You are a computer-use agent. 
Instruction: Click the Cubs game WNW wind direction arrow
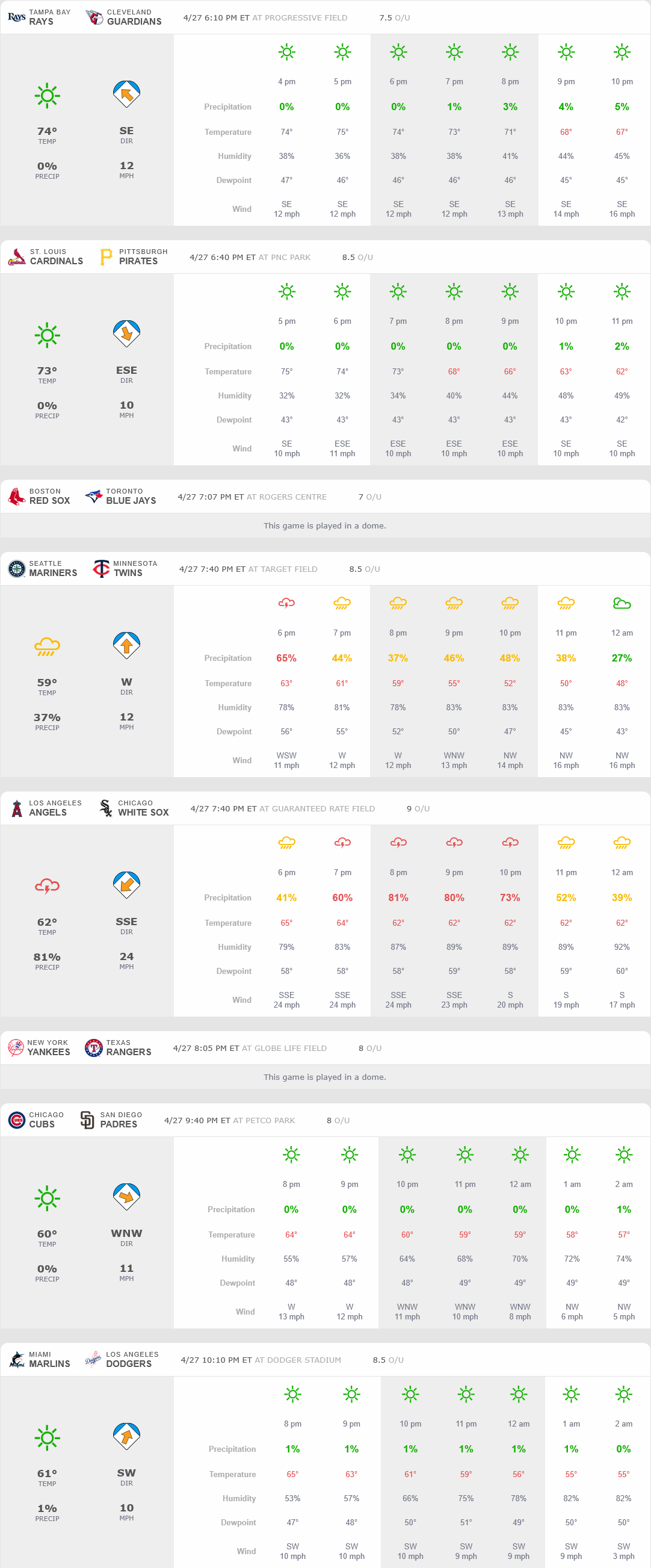tap(126, 1197)
